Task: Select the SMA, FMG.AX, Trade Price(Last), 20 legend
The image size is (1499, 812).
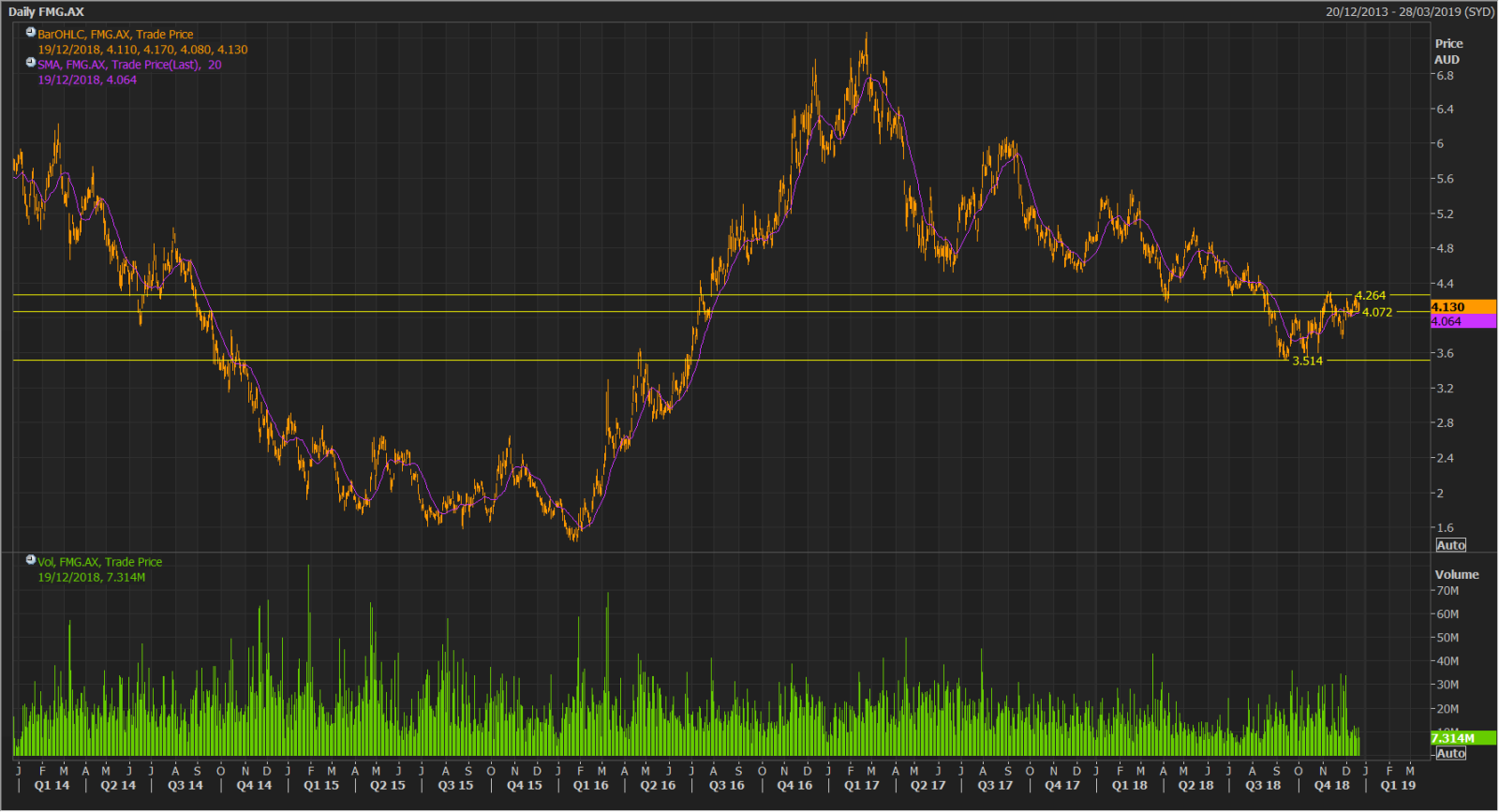Action: (x=129, y=65)
